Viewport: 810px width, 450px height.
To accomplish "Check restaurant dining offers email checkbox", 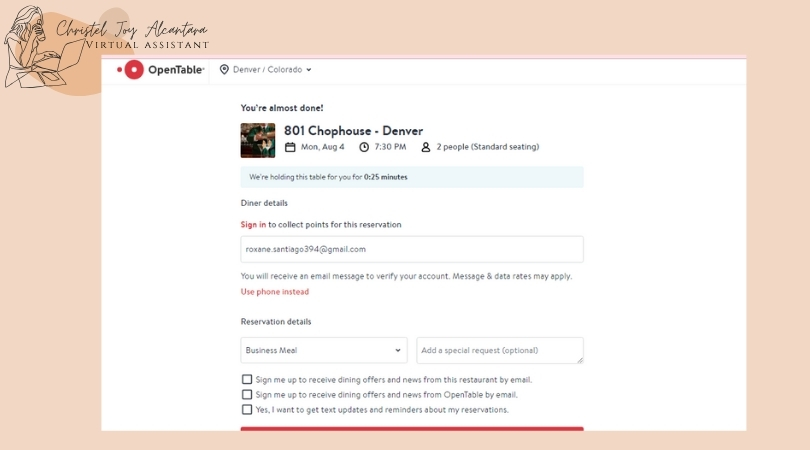I will 247,380.
